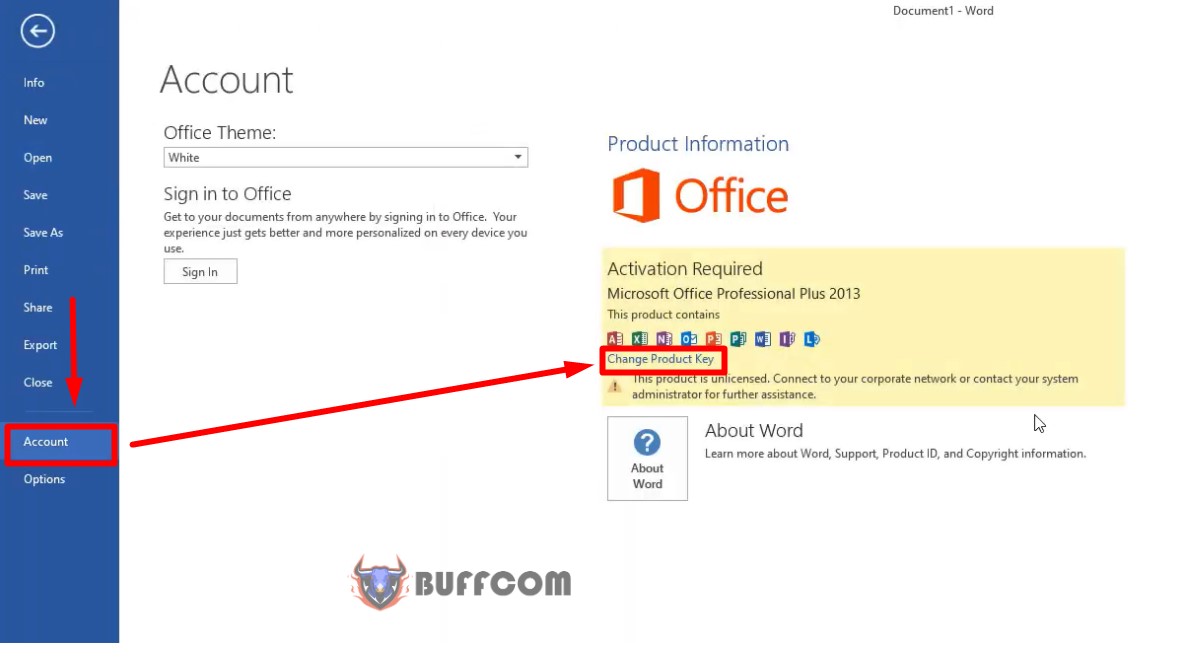1180x658 pixels.
Task: Select the Account tab in the sidebar
Action: tap(60, 443)
